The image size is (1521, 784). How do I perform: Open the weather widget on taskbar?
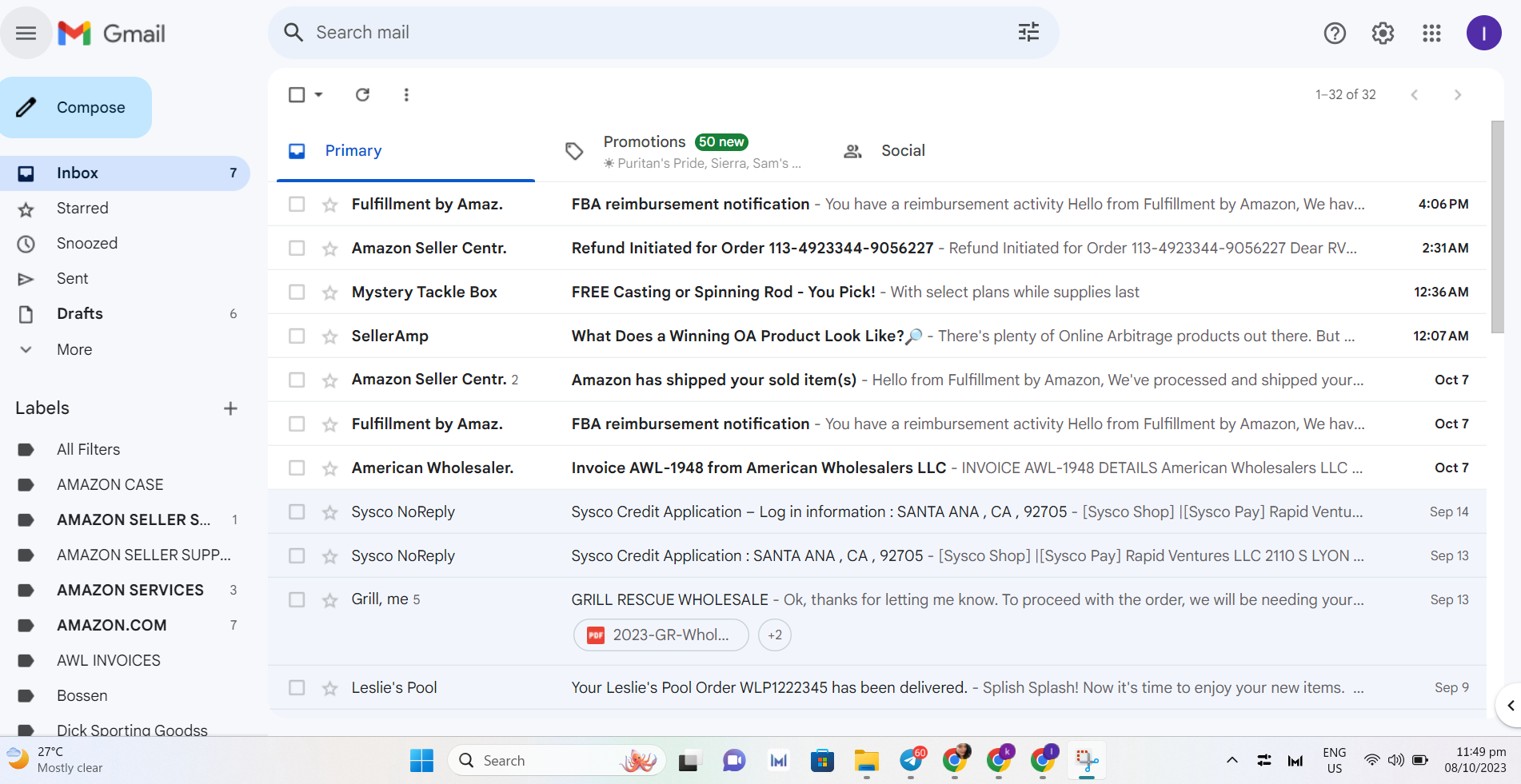point(56,760)
